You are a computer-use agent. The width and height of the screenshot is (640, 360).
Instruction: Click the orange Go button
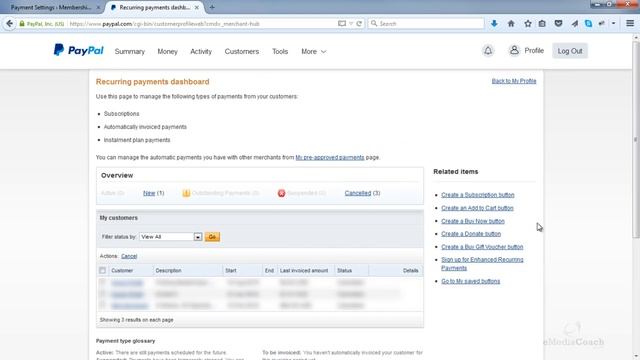click(212, 237)
